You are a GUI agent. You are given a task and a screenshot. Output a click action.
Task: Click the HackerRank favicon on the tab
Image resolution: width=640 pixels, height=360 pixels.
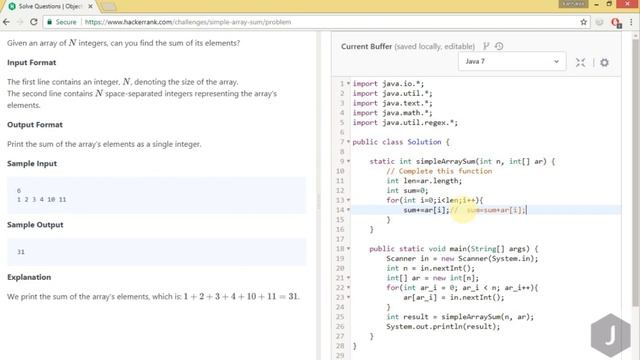pyautogui.click(x=12, y=6)
